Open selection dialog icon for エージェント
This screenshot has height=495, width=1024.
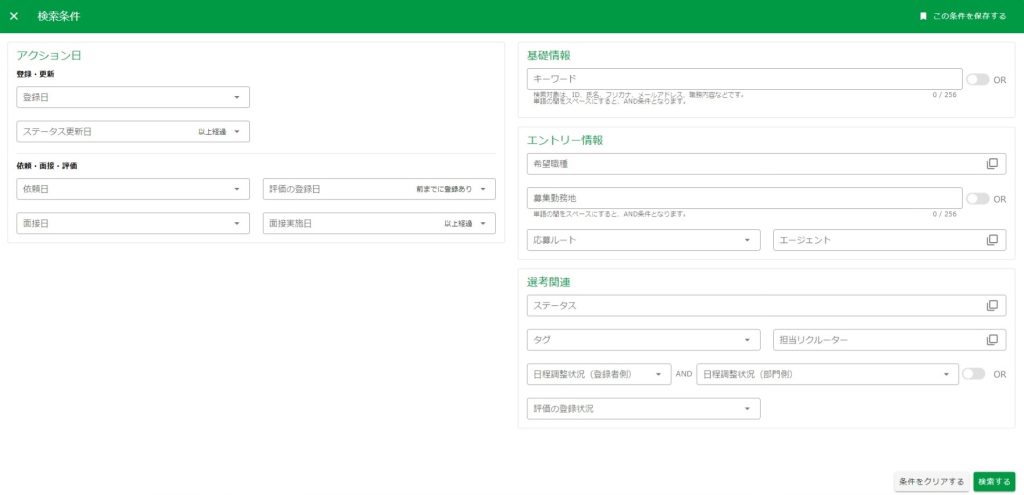pyautogui.click(x=992, y=240)
